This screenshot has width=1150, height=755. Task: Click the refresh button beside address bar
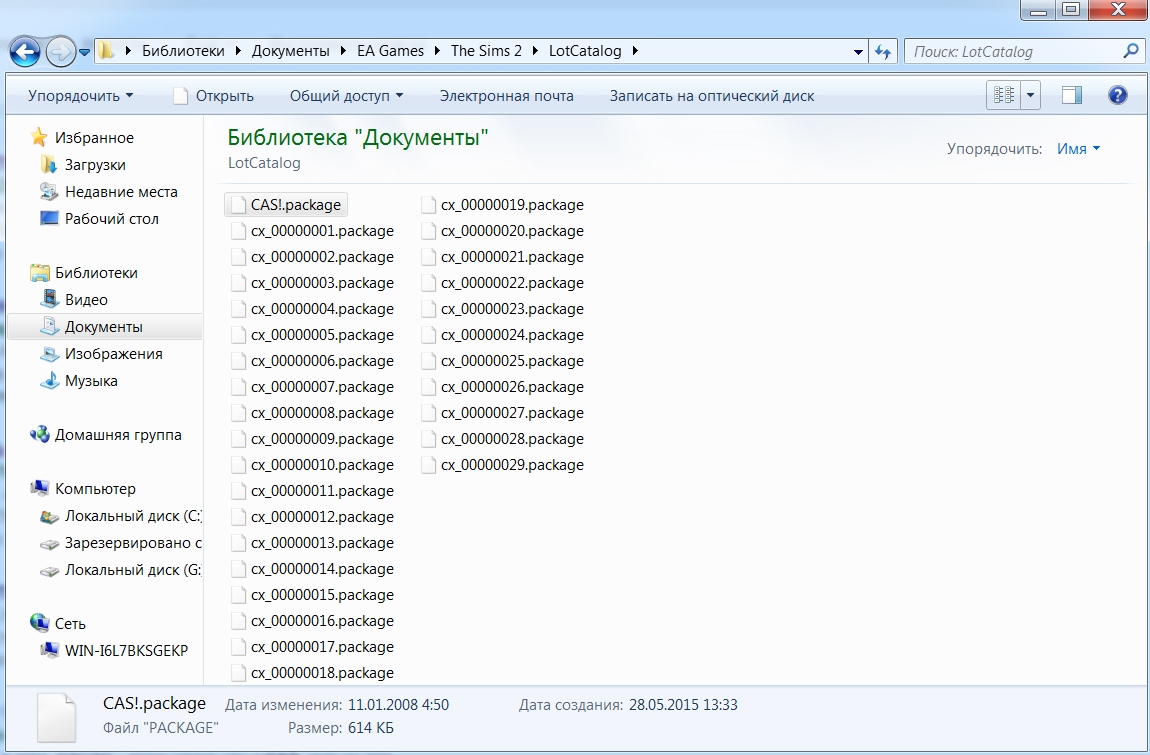point(883,51)
